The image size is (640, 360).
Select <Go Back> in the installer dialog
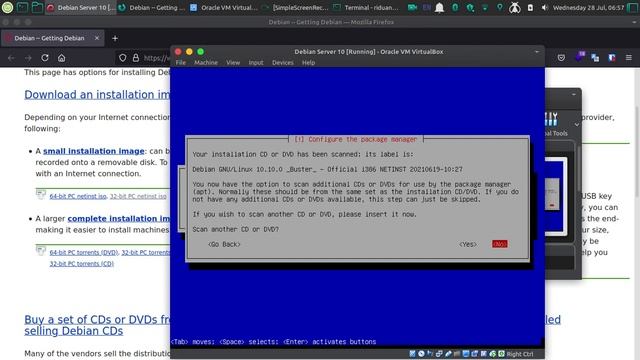224,244
